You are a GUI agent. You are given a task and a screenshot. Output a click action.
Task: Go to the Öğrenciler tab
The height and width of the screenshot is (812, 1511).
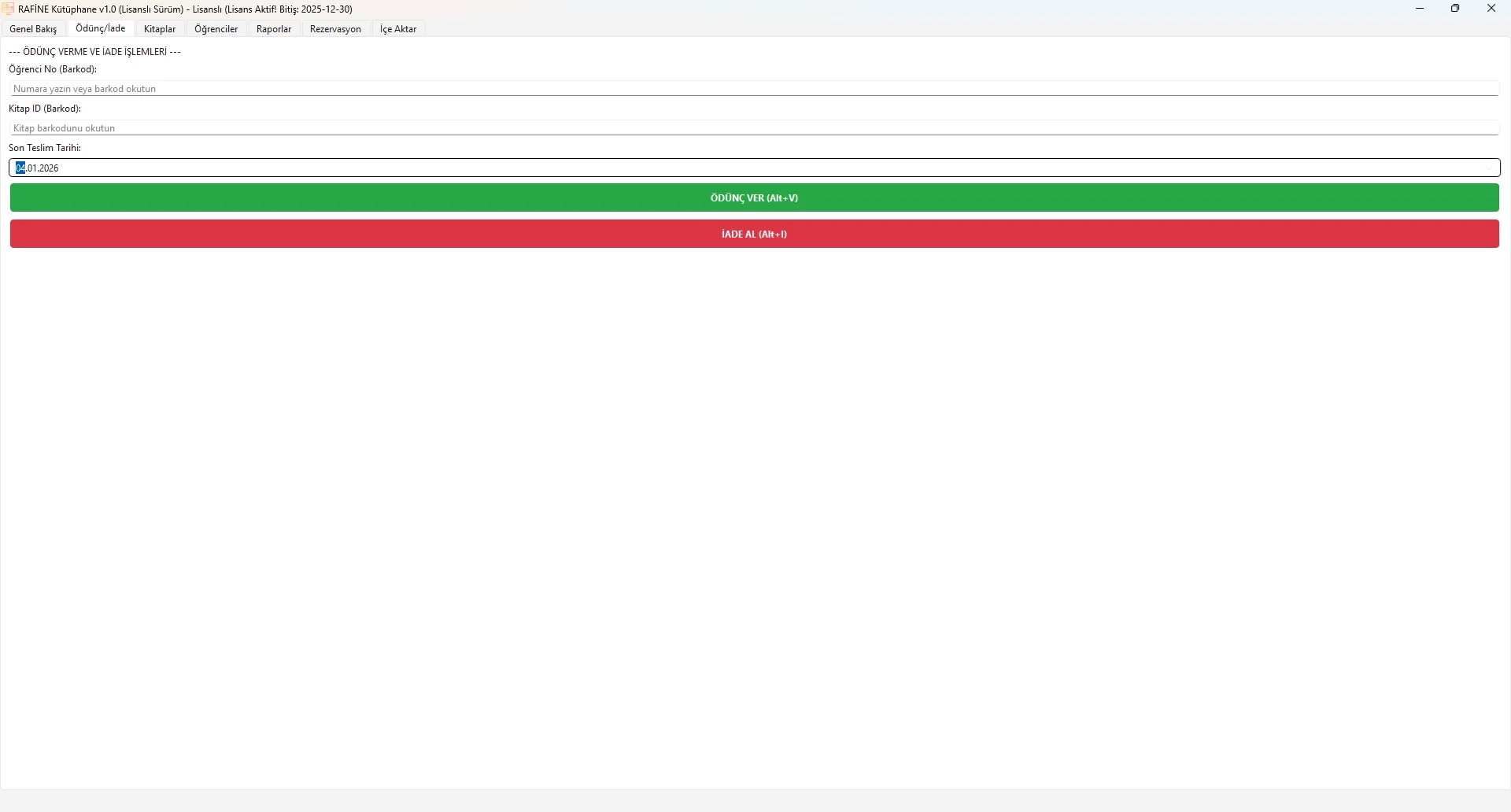(x=216, y=29)
